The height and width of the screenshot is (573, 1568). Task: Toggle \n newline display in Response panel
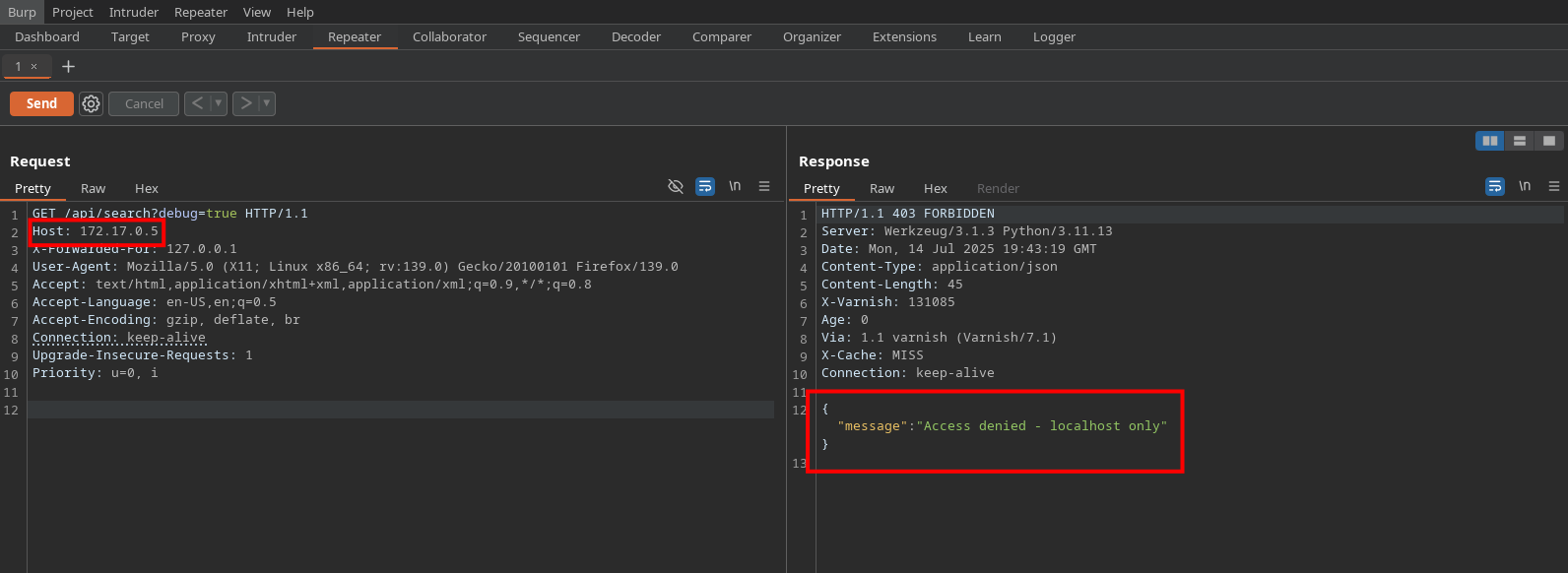pos(1525,186)
